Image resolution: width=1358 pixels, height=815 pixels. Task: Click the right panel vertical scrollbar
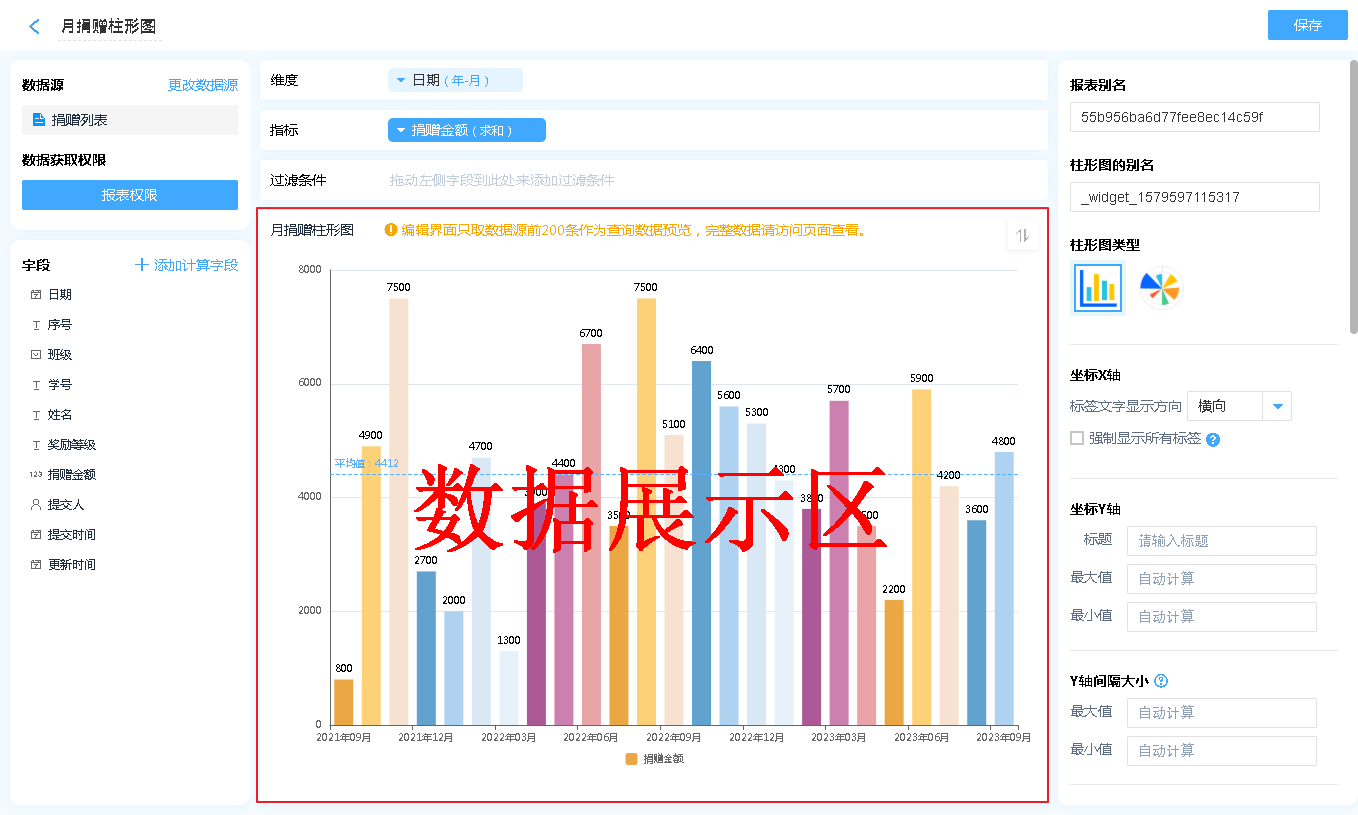click(x=1353, y=200)
